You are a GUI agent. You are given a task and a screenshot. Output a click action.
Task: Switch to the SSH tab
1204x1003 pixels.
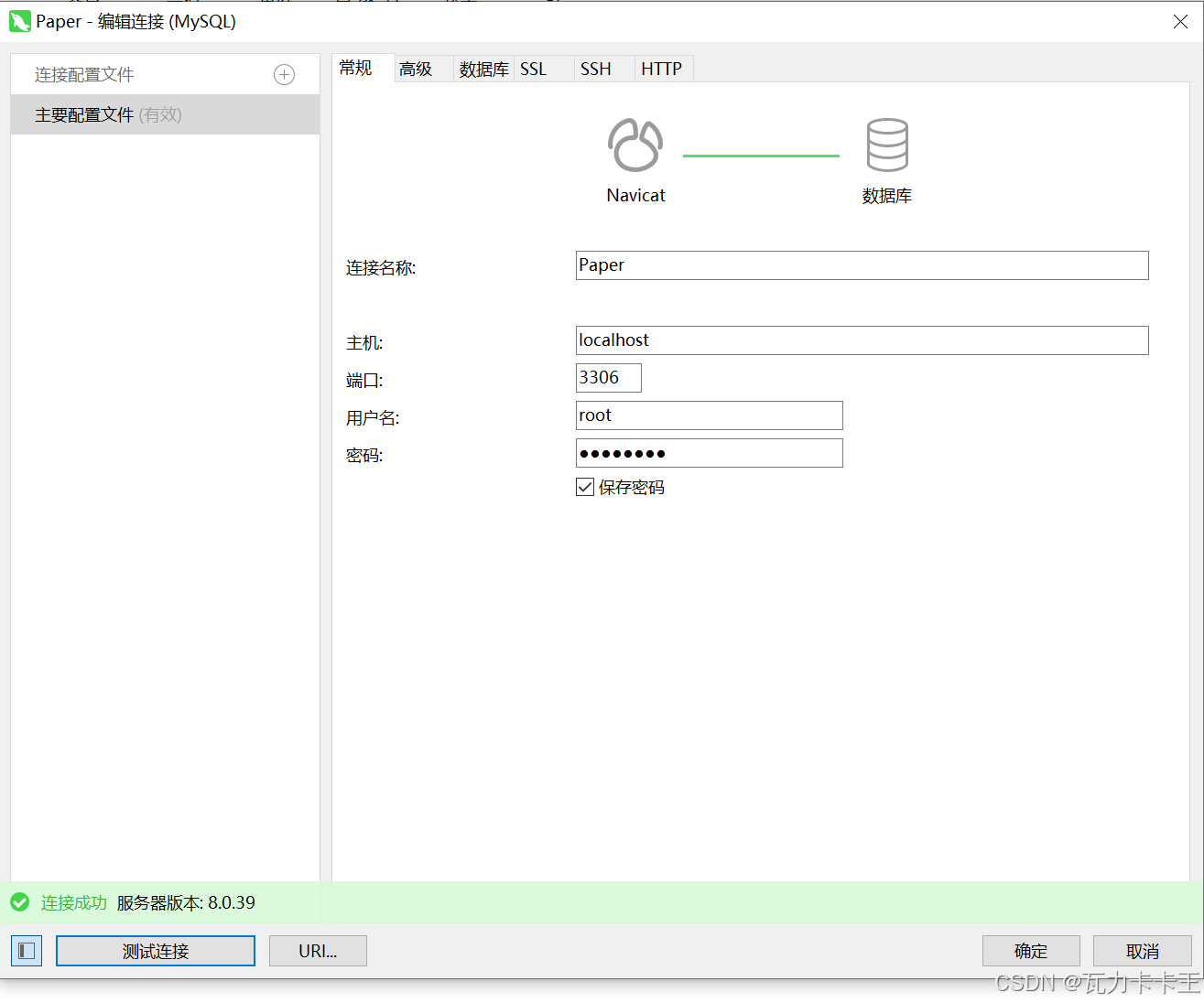point(604,69)
